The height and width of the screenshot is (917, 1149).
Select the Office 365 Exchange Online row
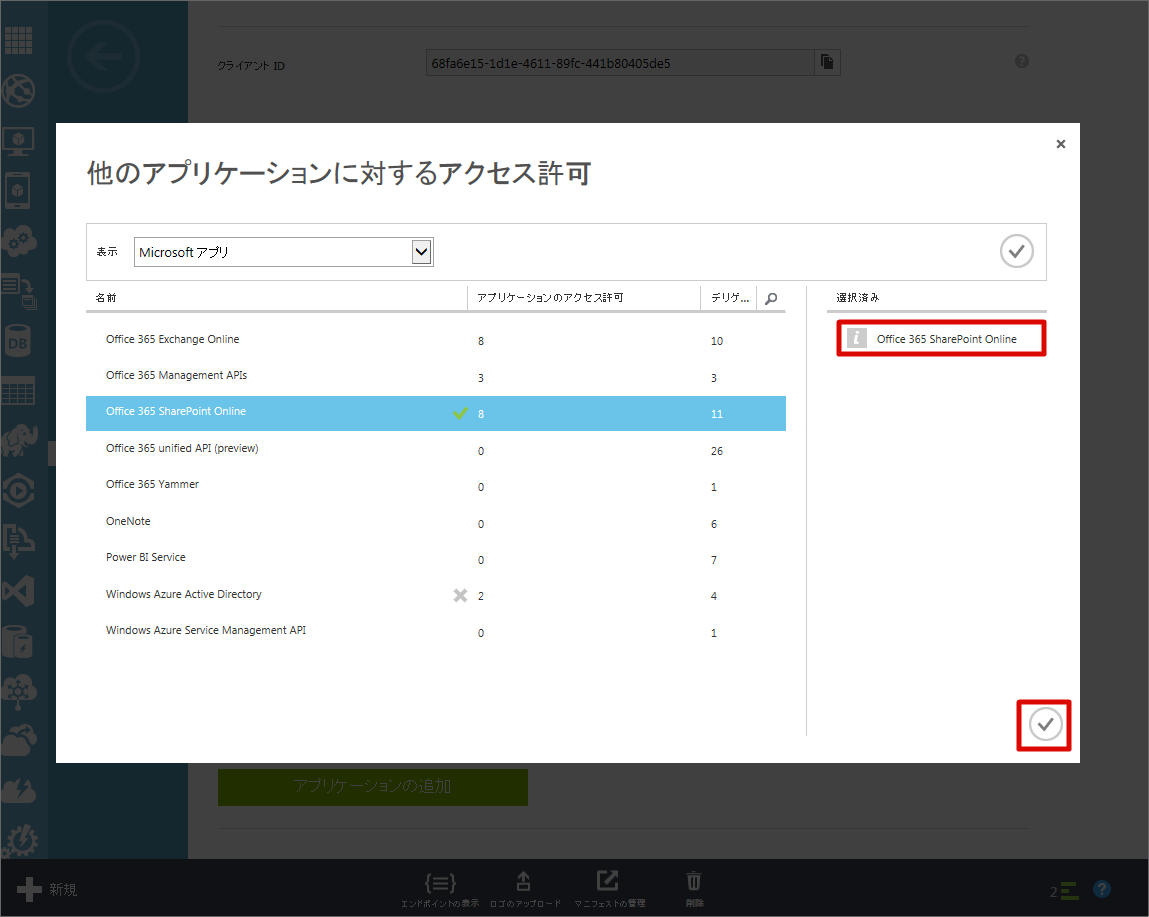(x=435, y=340)
